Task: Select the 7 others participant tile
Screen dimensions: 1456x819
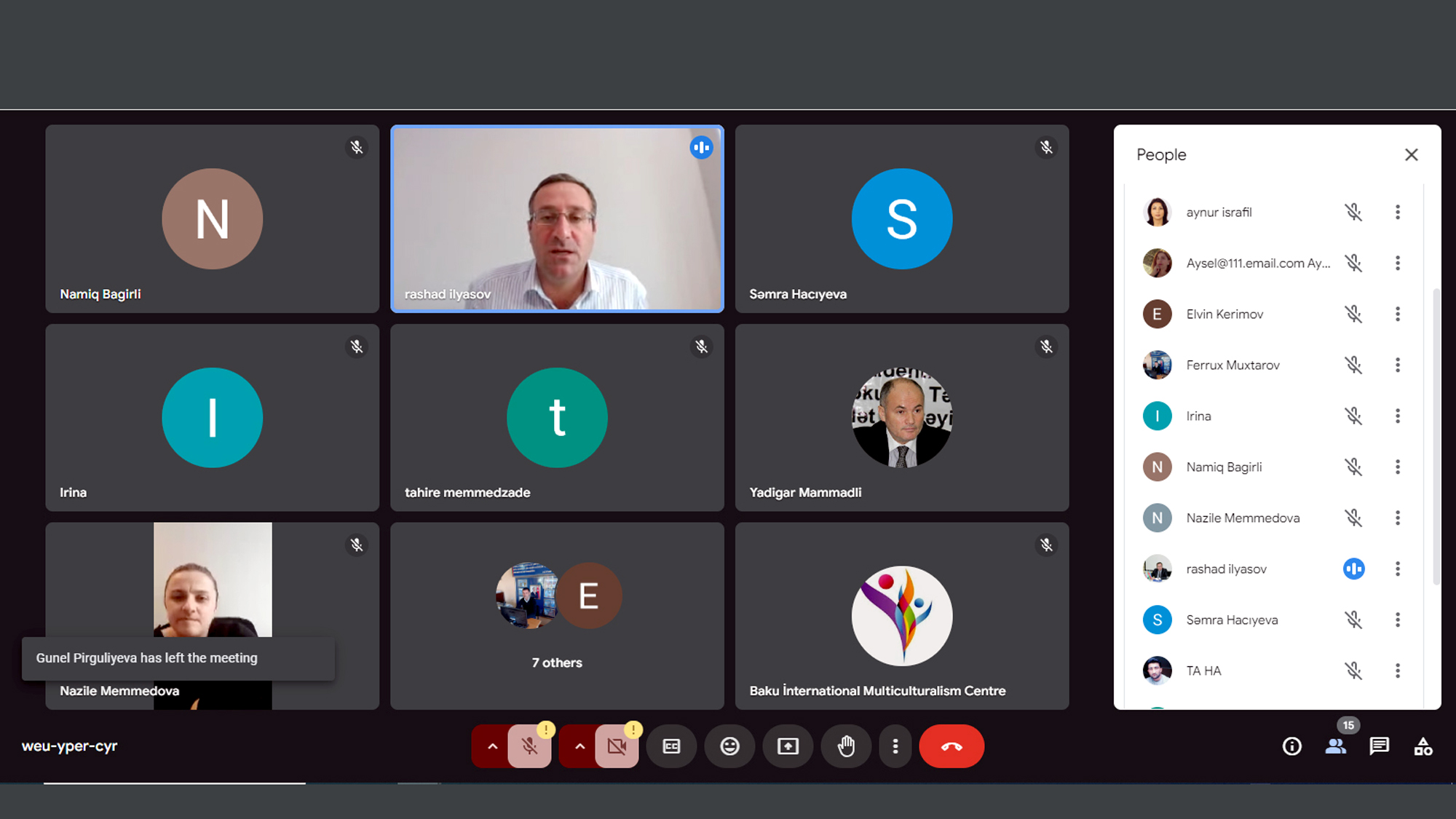Action: (557, 616)
